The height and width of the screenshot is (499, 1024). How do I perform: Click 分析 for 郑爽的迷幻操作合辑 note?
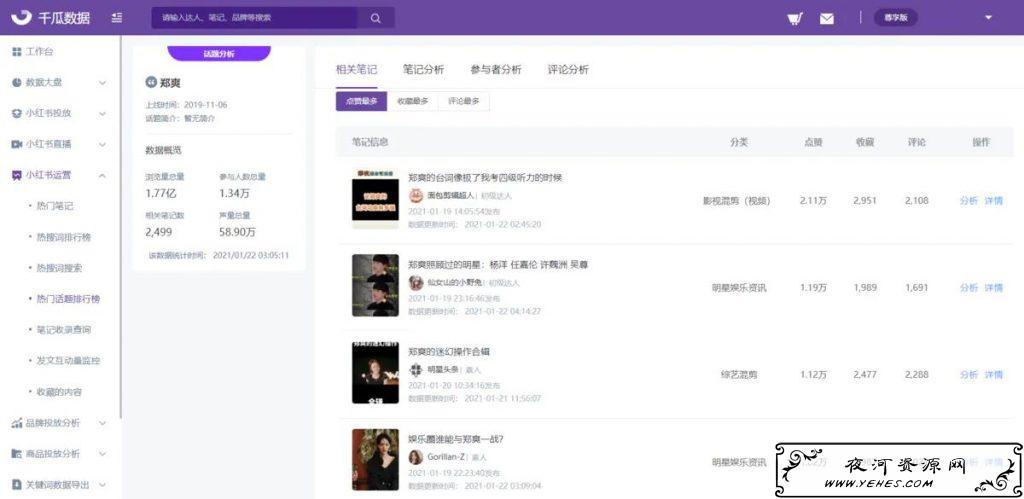pos(968,375)
